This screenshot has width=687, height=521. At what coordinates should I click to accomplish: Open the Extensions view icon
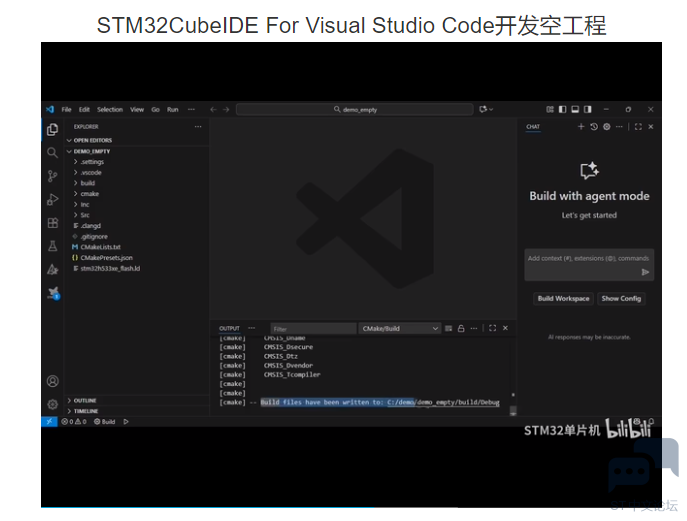pyautogui.click(x=52, y=222)
